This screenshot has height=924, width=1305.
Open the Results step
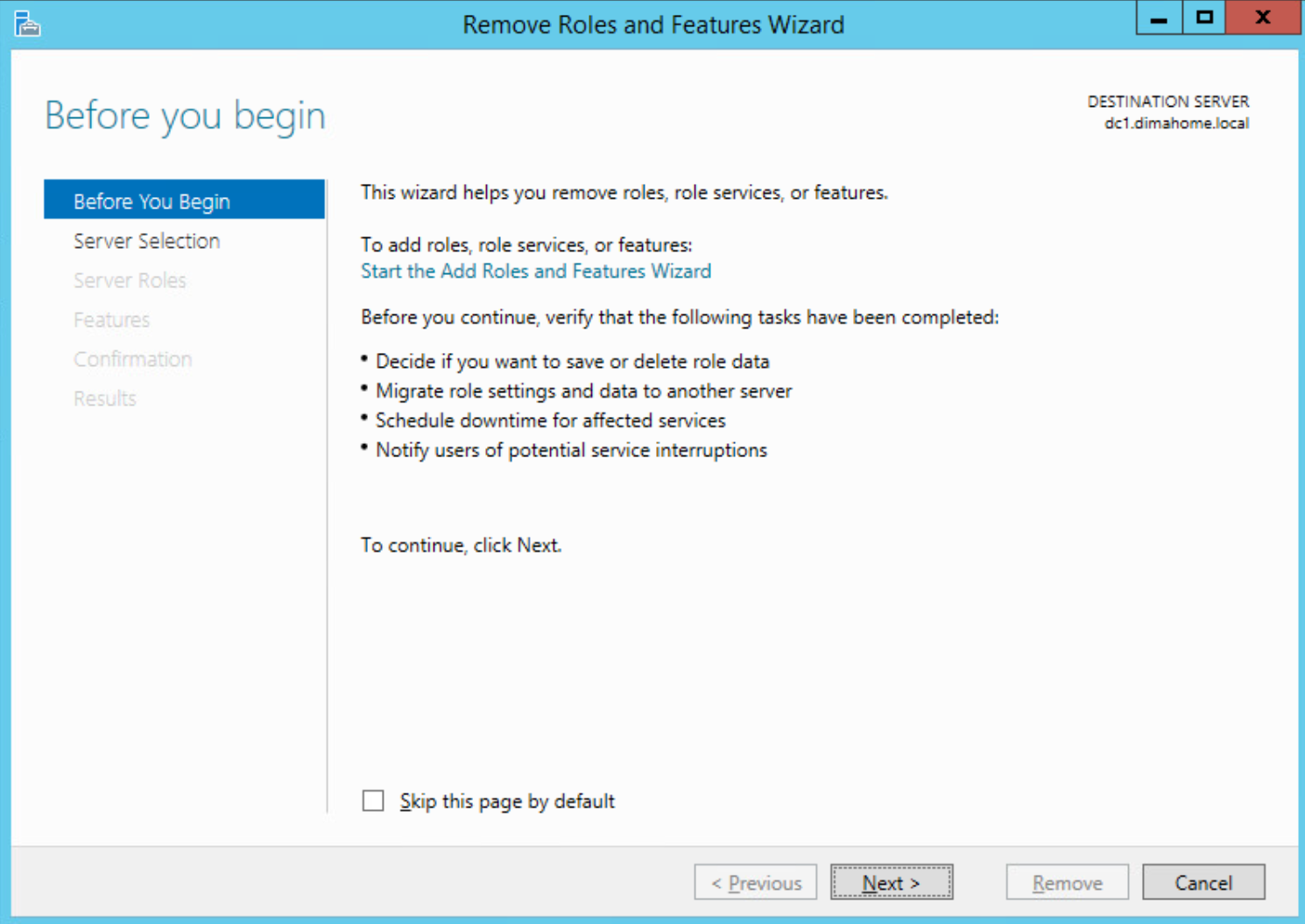click(x=104, y=398)
